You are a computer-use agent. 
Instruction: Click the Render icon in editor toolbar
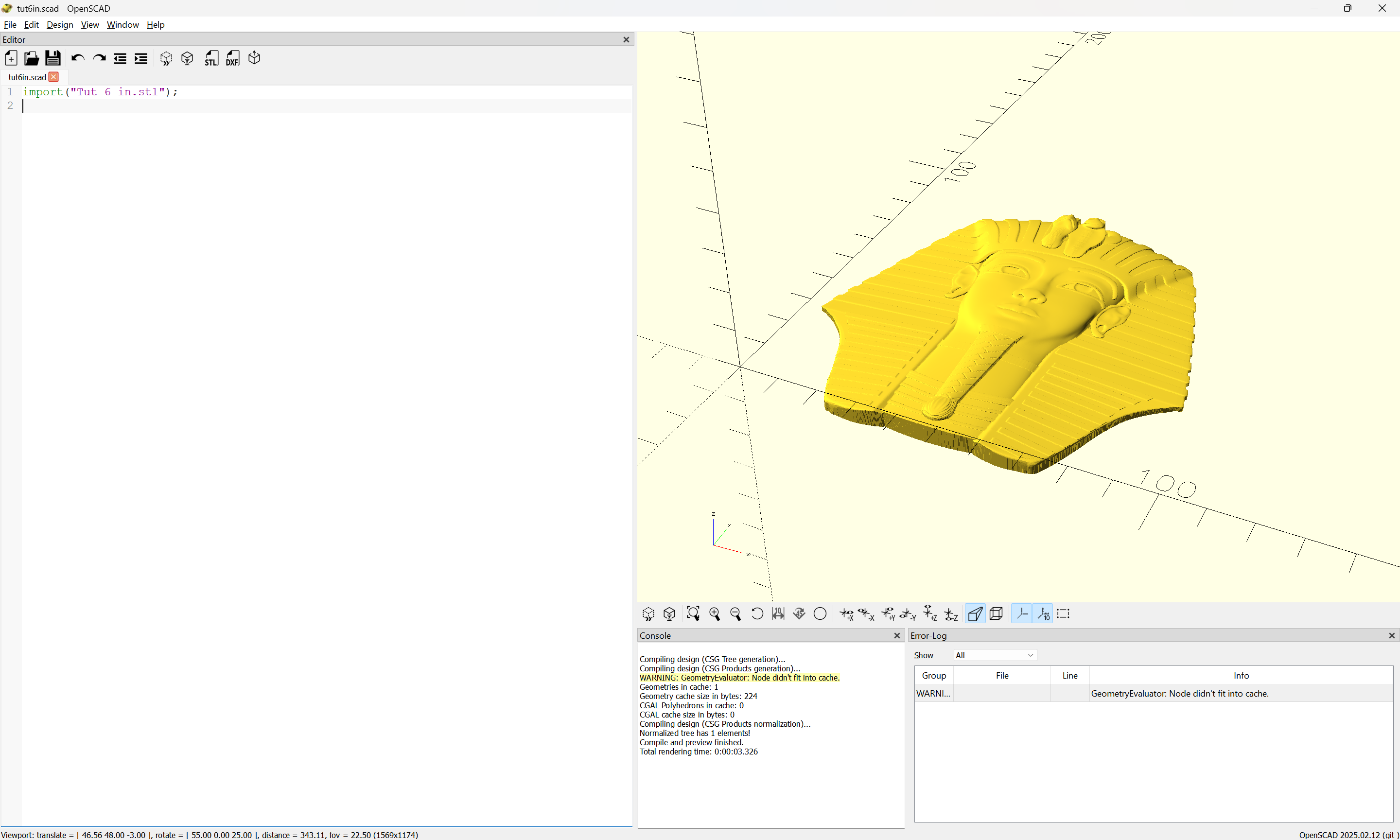[x=187, y=58]
